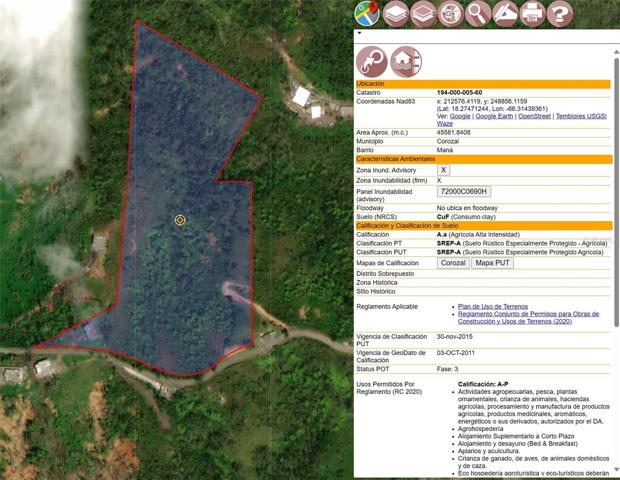Open the Google Earth link
620x480 pixels.
[494, 116]
